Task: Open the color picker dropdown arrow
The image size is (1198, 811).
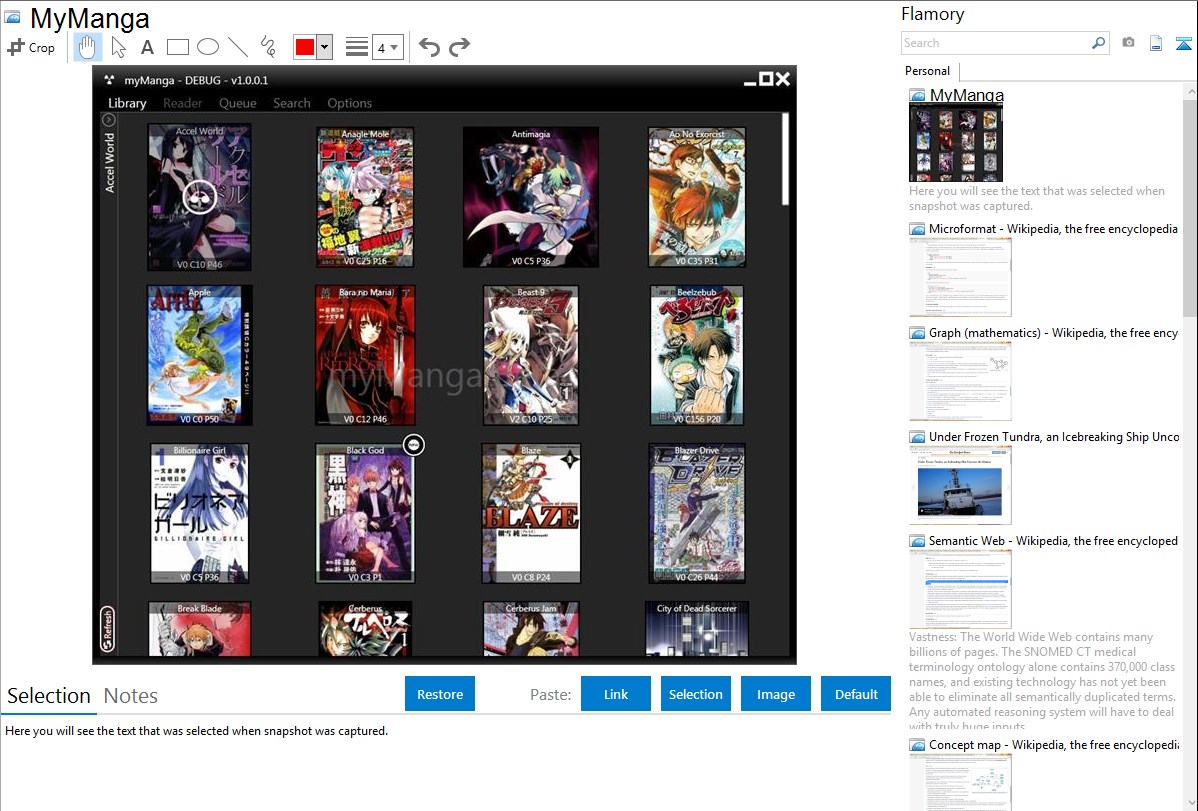Action: click(324, 47)
